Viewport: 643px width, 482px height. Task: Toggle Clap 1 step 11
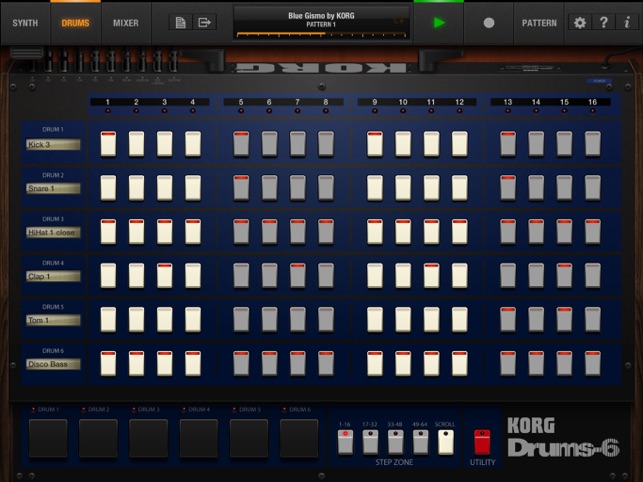click(431, 275)
